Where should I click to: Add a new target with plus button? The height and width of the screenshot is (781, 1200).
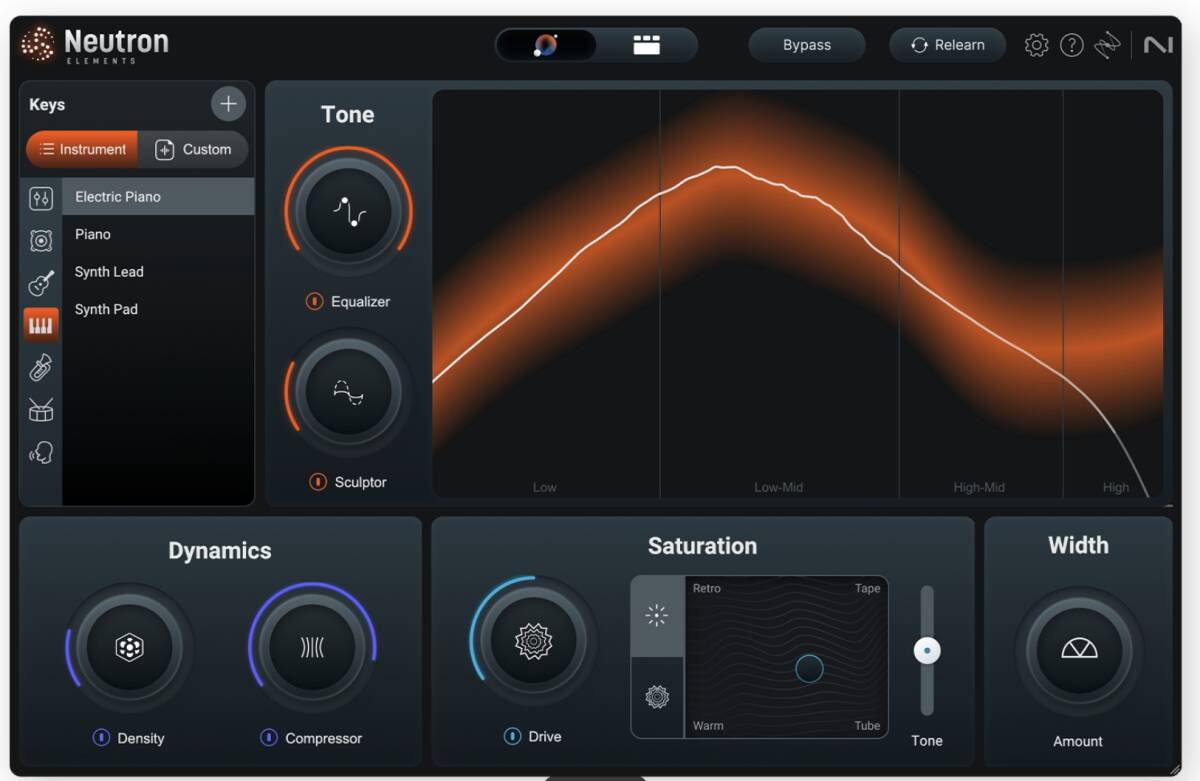(228, 103)
